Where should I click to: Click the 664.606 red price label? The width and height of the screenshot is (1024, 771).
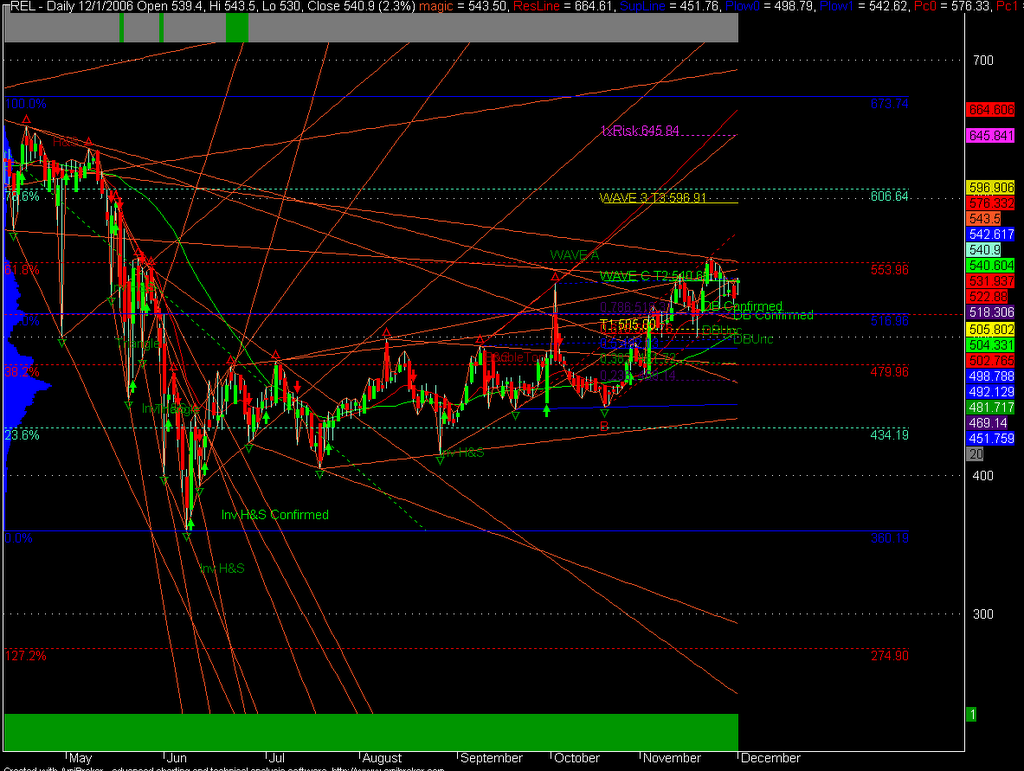click(991, 110)
